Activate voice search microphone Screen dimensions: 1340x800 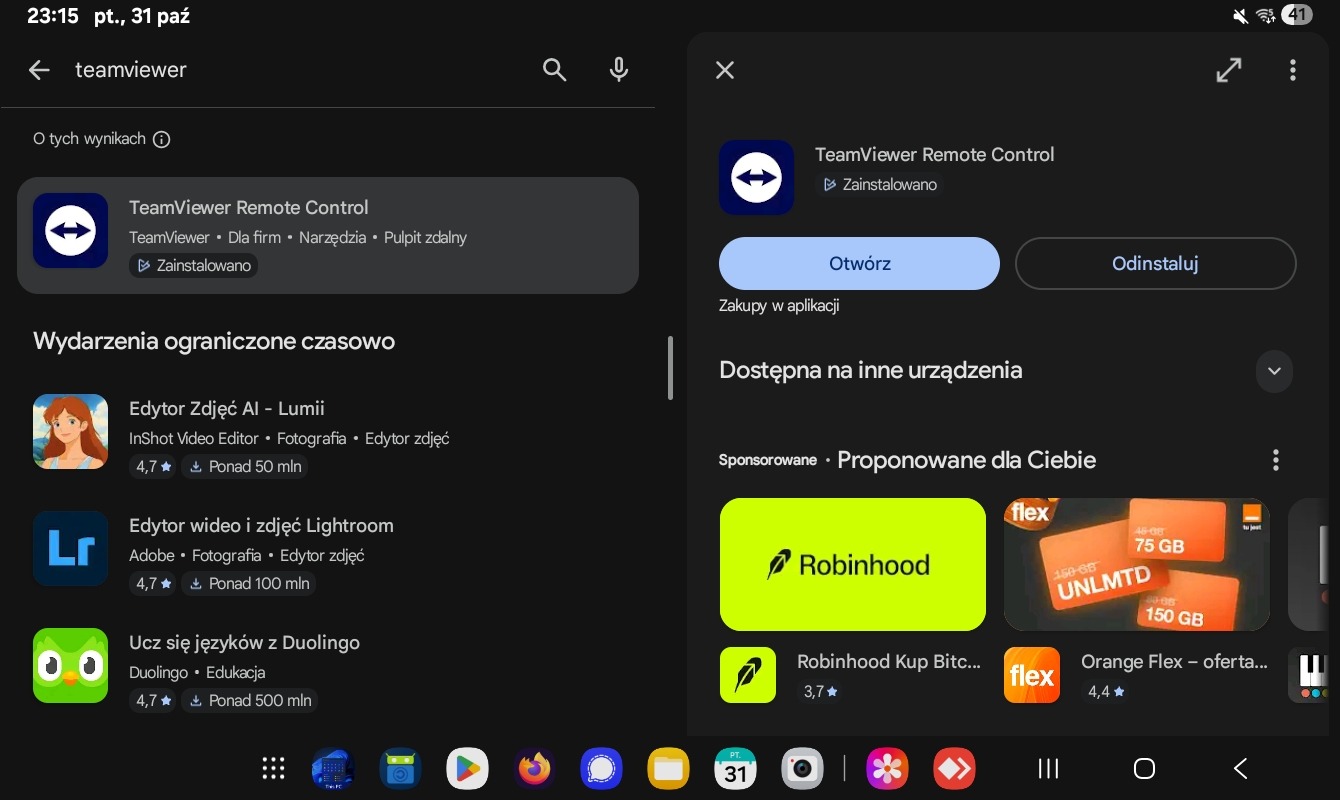click(x=619, y=70)
